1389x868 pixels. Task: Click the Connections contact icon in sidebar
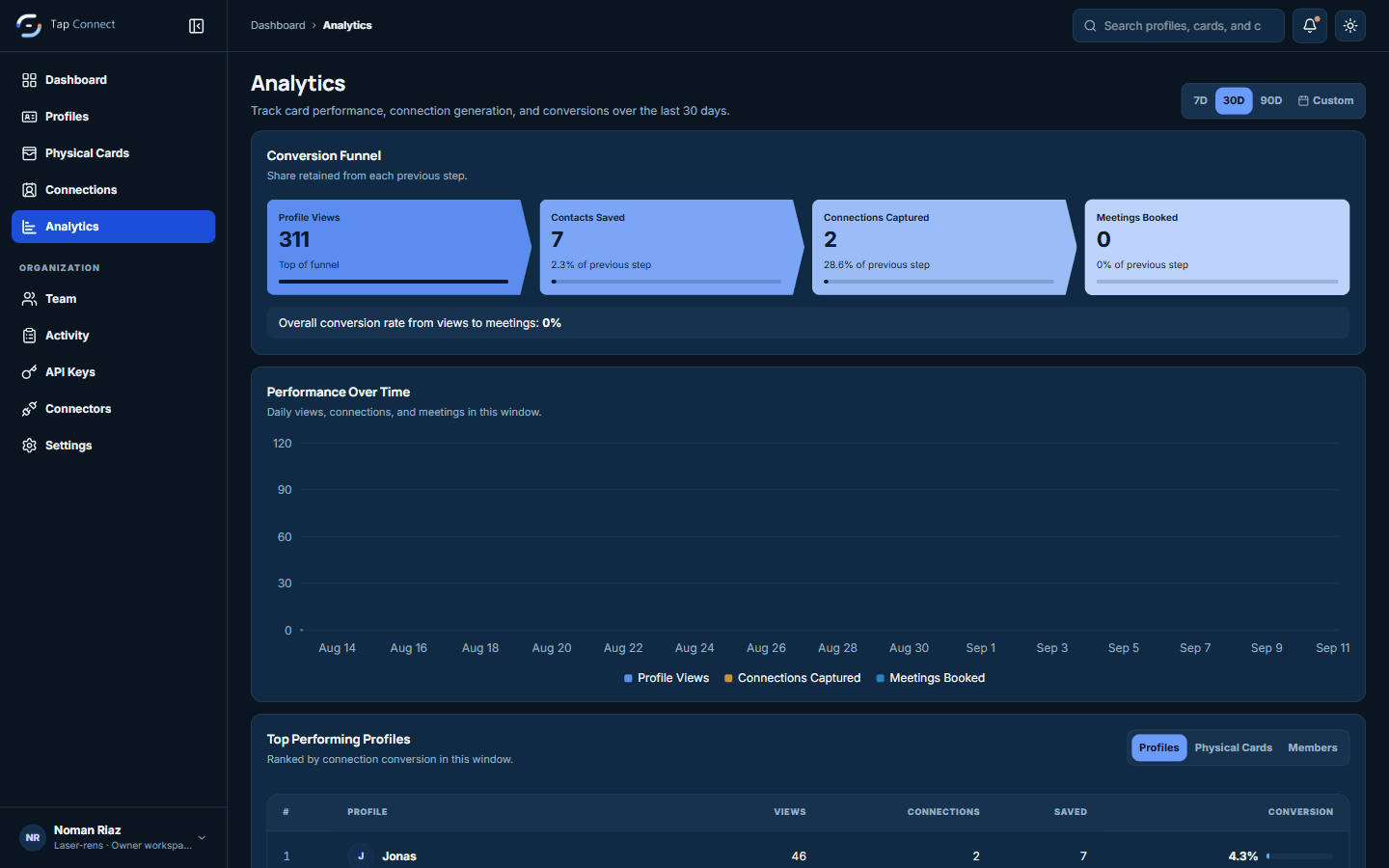30,190
